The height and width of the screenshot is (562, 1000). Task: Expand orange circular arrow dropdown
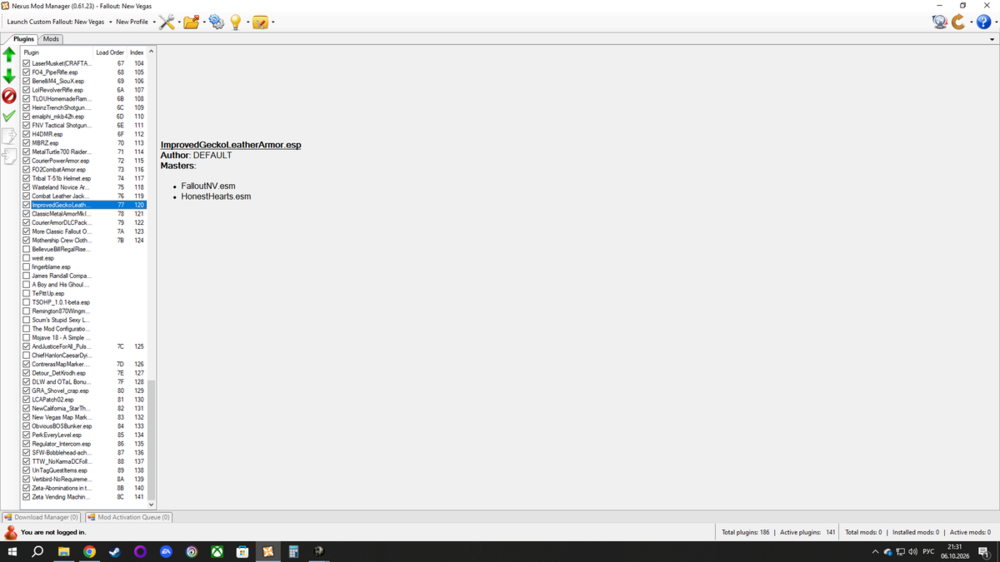(971, 22)
